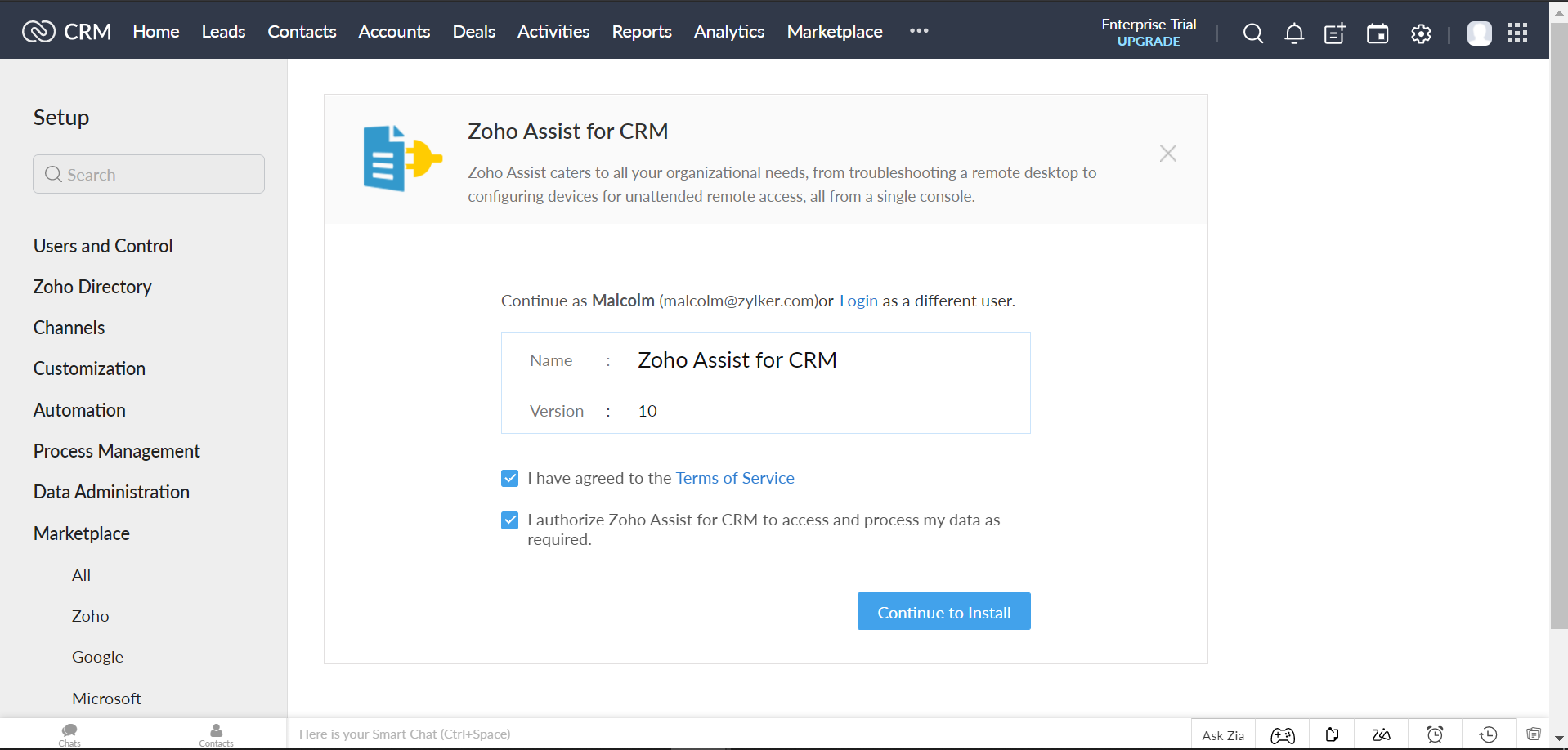The height and width of the screenshot is (750, 1568).
Task: Expand Users and Control section
Action: point(103,246)
